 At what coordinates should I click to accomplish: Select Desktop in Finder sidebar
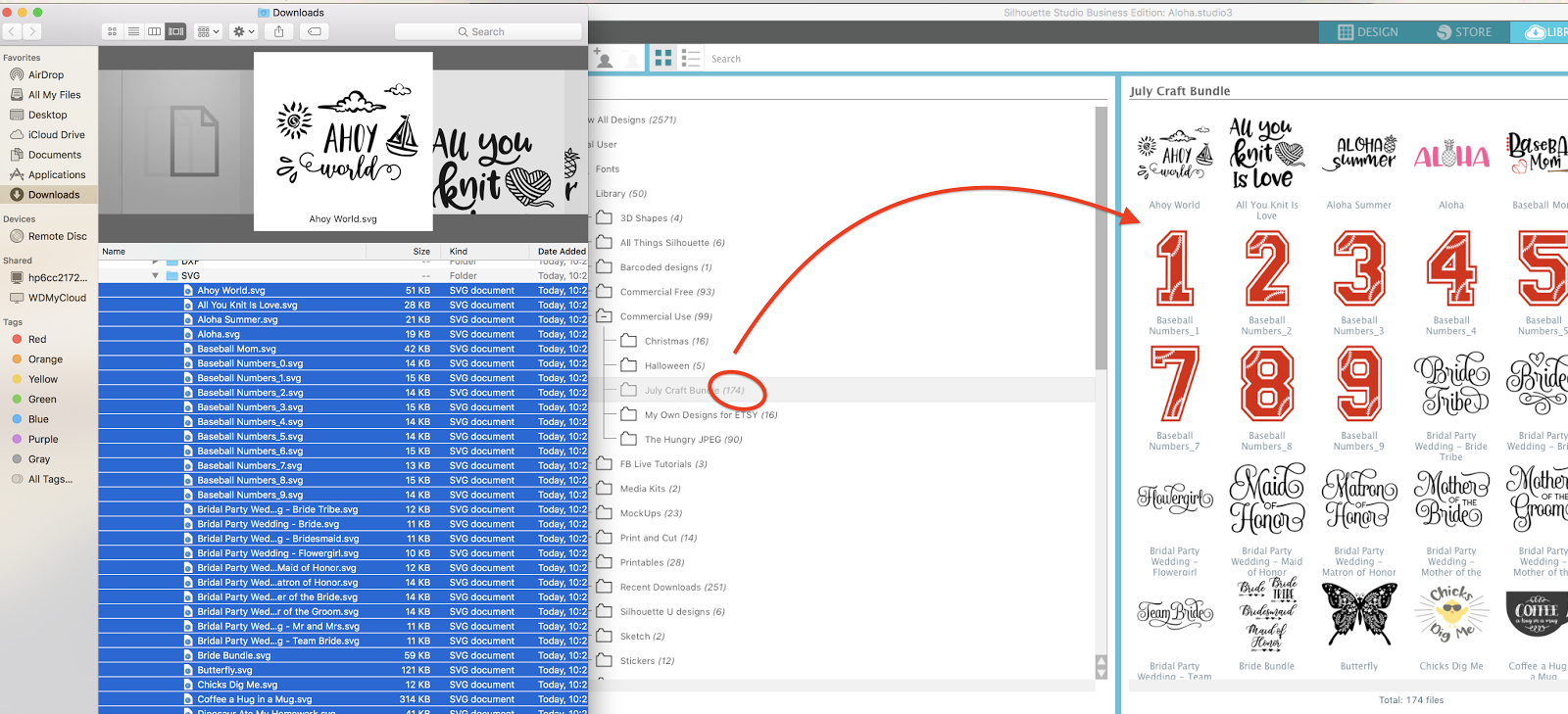tap(47, 115)
